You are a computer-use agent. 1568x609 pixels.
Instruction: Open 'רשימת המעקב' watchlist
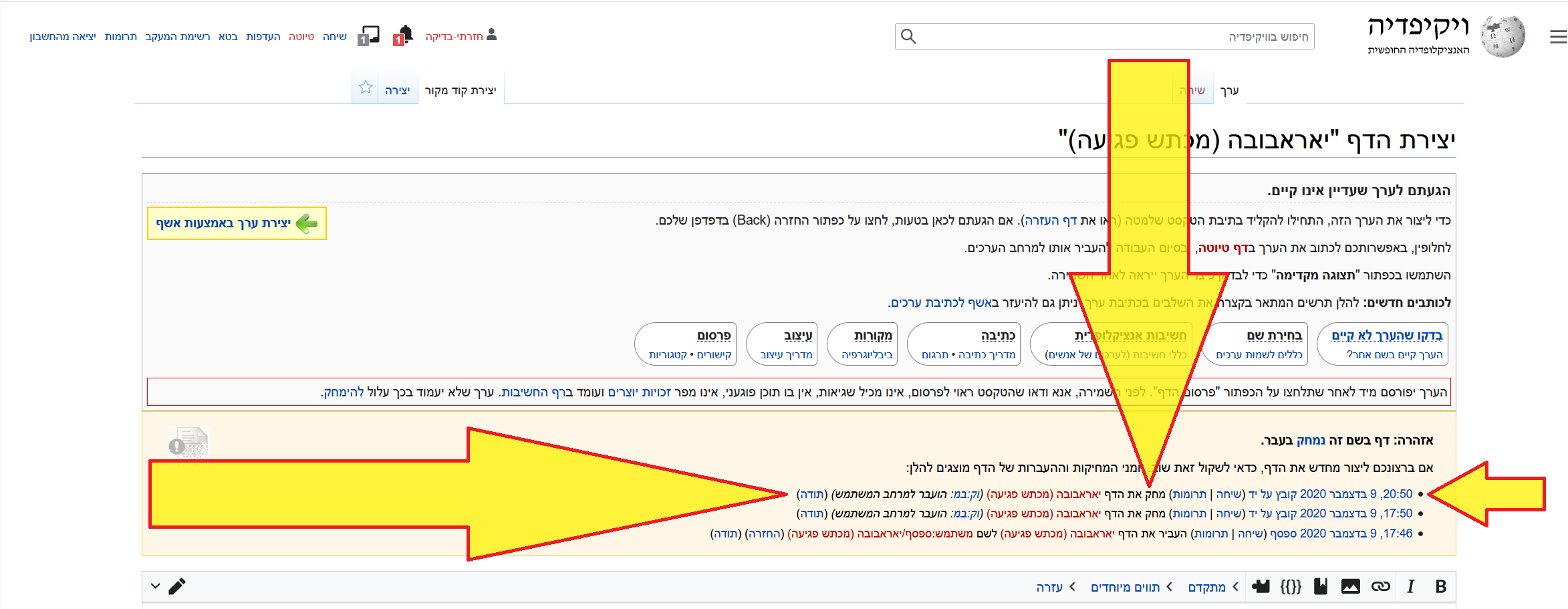[178, 36]
